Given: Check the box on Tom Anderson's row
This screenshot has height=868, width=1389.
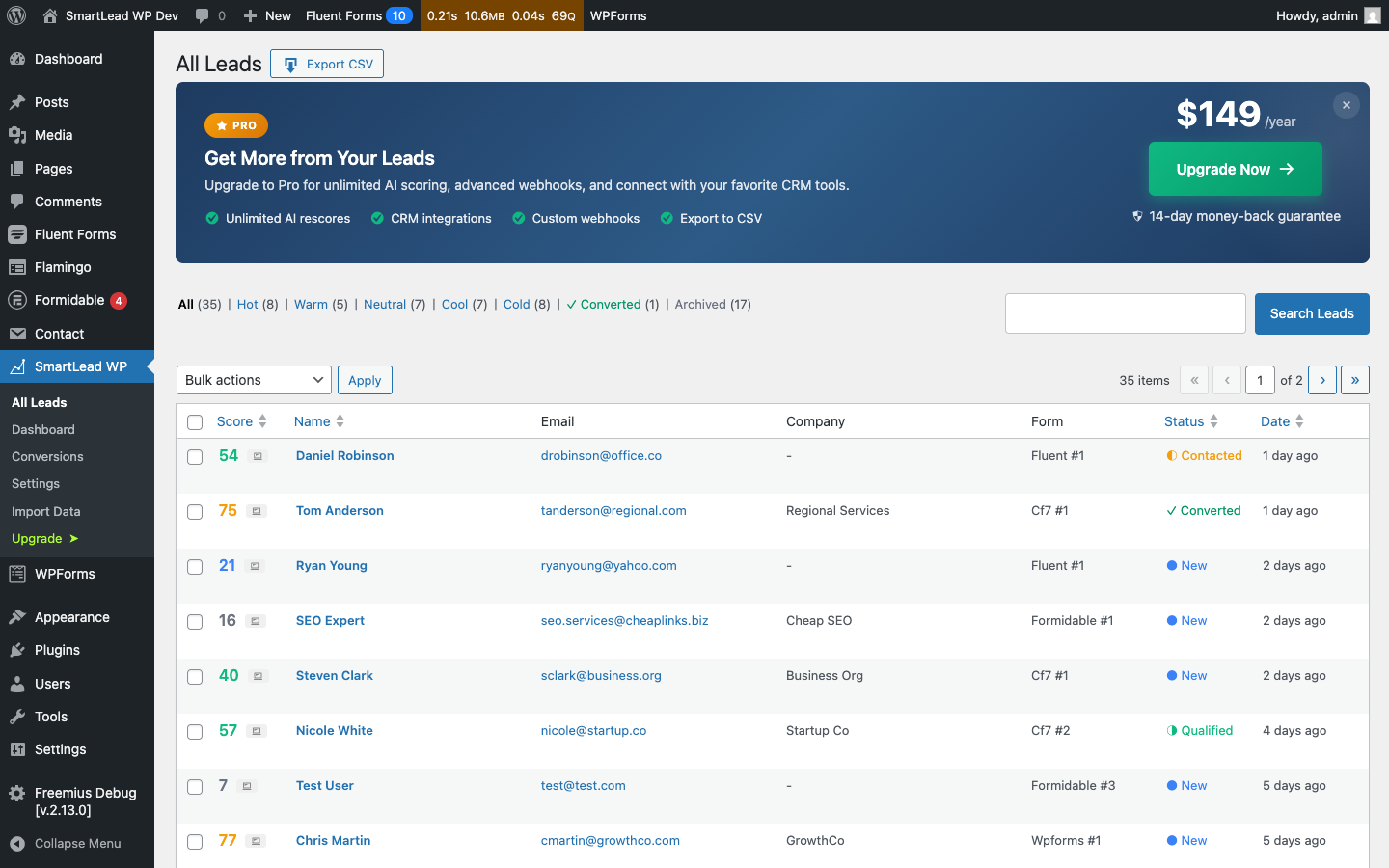Looking at the screenshot, I should pyautogui.click(x=195, y=510).
